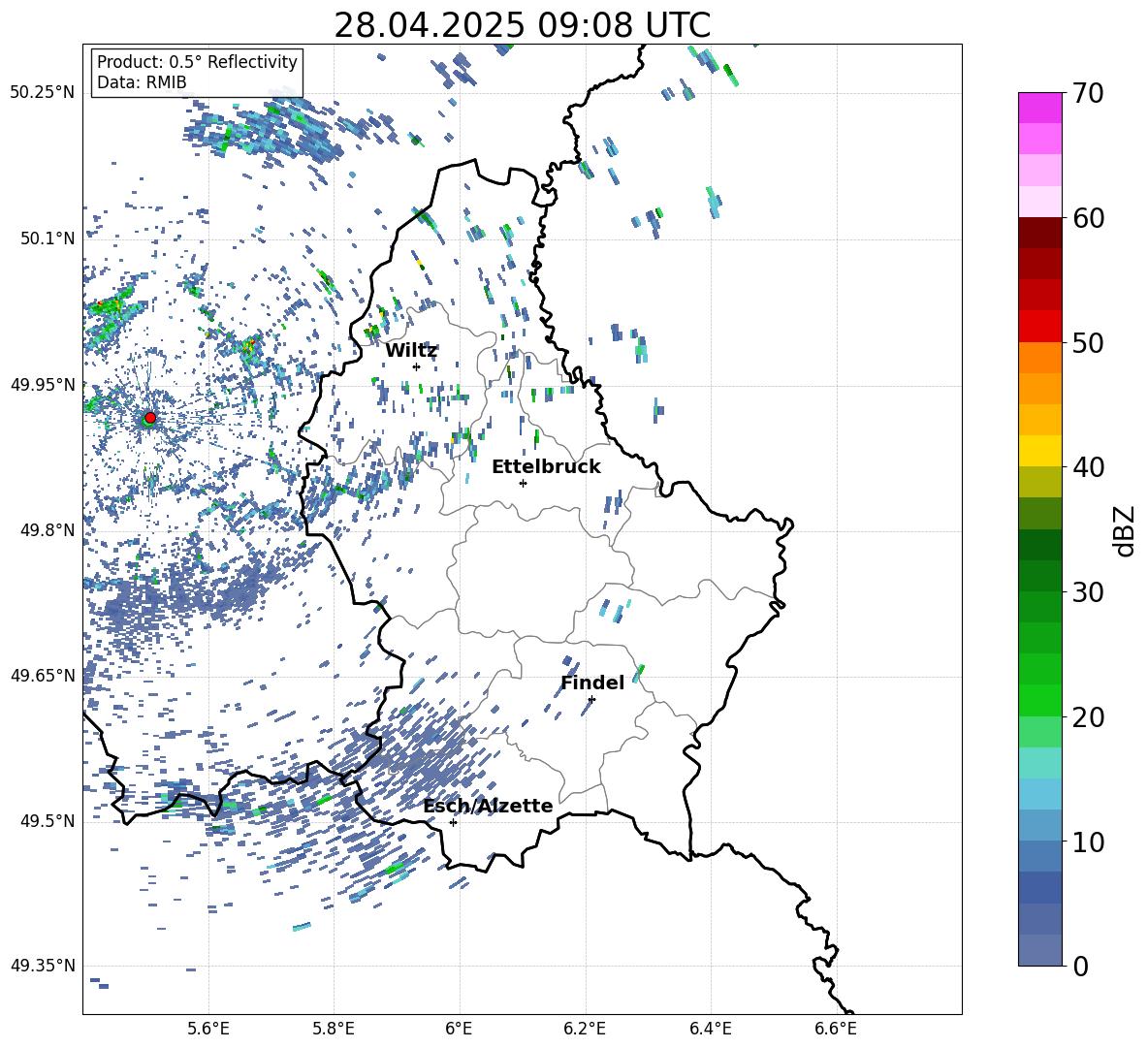Click the 70 tick on the colorbar

coord(1088,94)
